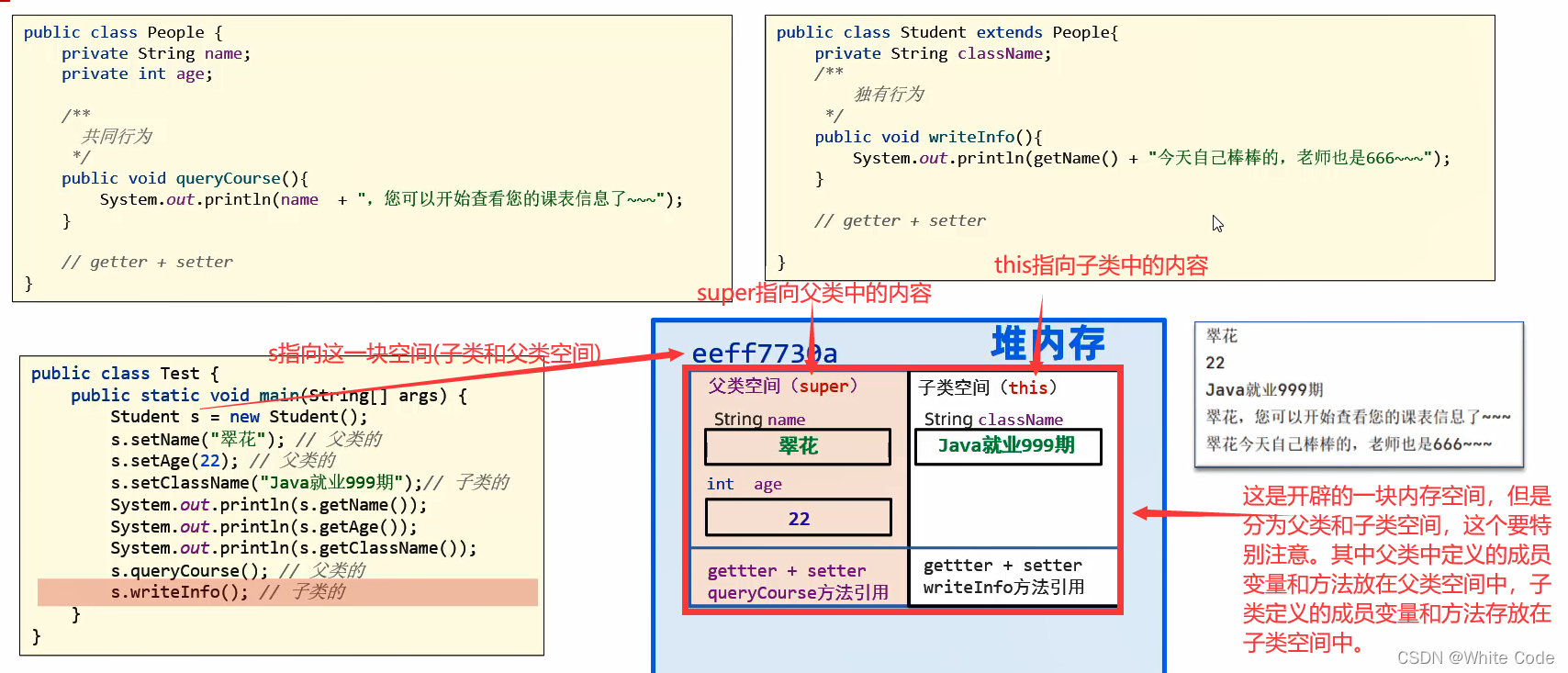The height and width of the screenshot is (673, 1568).
Task: Select output line "翠花，您可以开始查看您的课表信息了~~~"
Action: (x=1358, y=417)
